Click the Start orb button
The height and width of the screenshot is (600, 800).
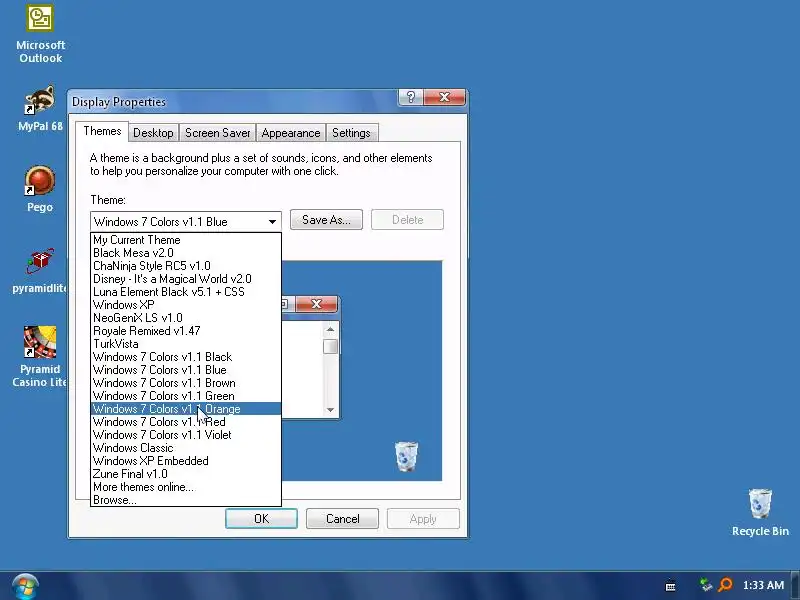[25, 587]
